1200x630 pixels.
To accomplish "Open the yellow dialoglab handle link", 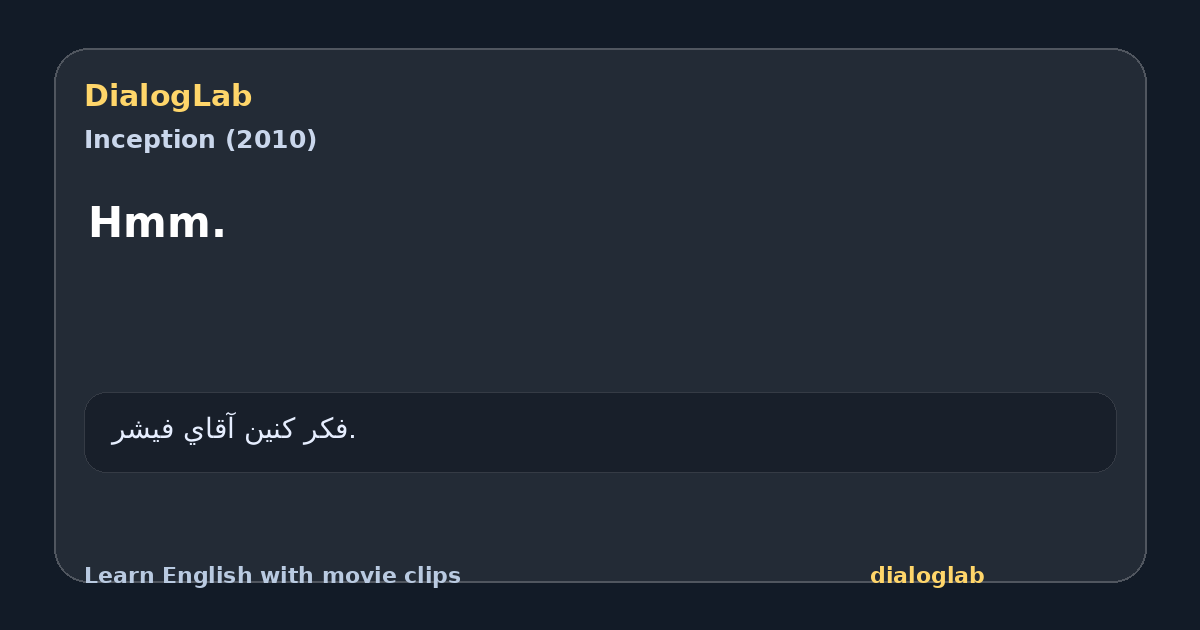I will click(x=927, y=576).
